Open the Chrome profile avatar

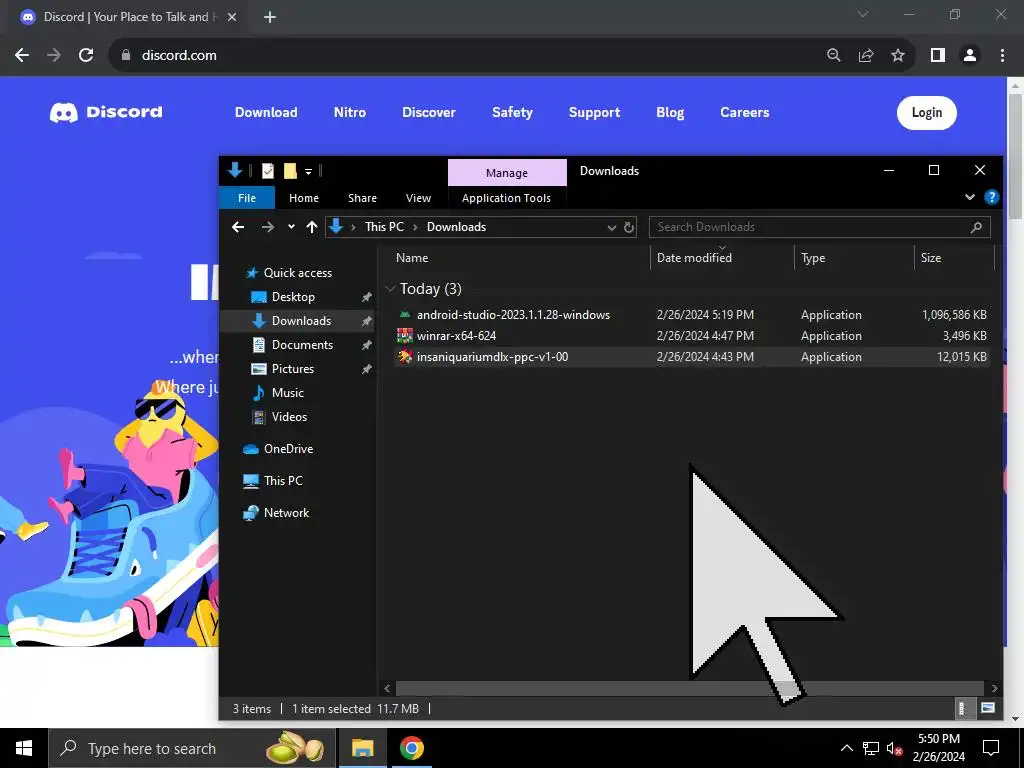(x=970, y=56)
